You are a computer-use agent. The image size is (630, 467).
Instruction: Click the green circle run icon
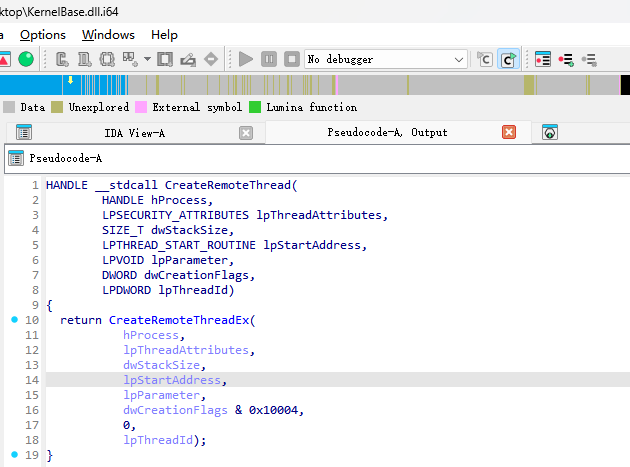(26, 59)
